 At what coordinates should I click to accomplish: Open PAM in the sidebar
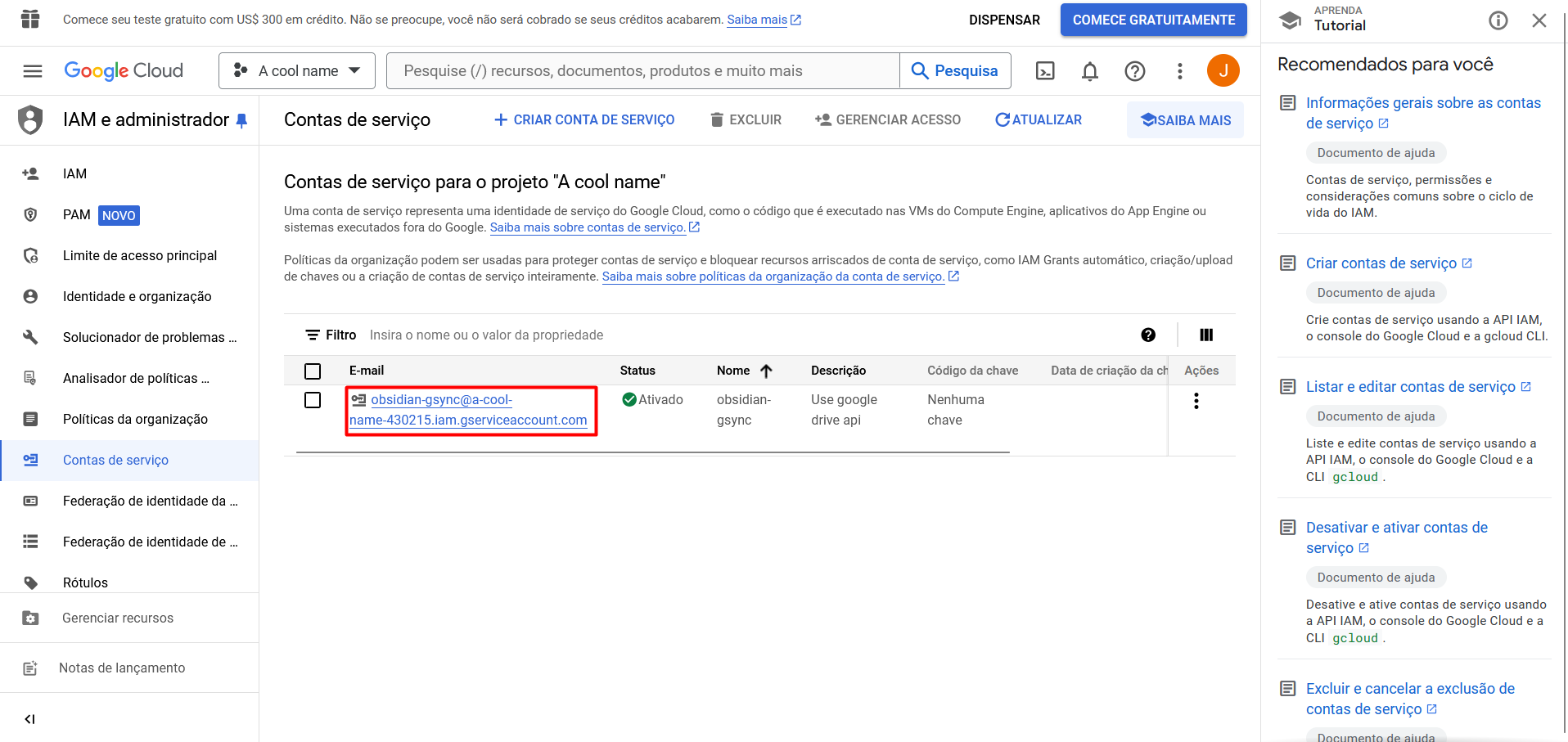(129, 214)
